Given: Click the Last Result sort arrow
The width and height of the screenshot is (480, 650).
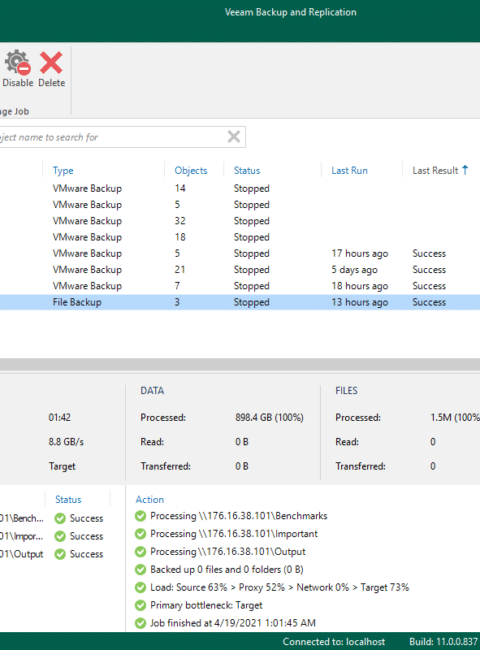Looking at the screenshot, I should 465,170.
